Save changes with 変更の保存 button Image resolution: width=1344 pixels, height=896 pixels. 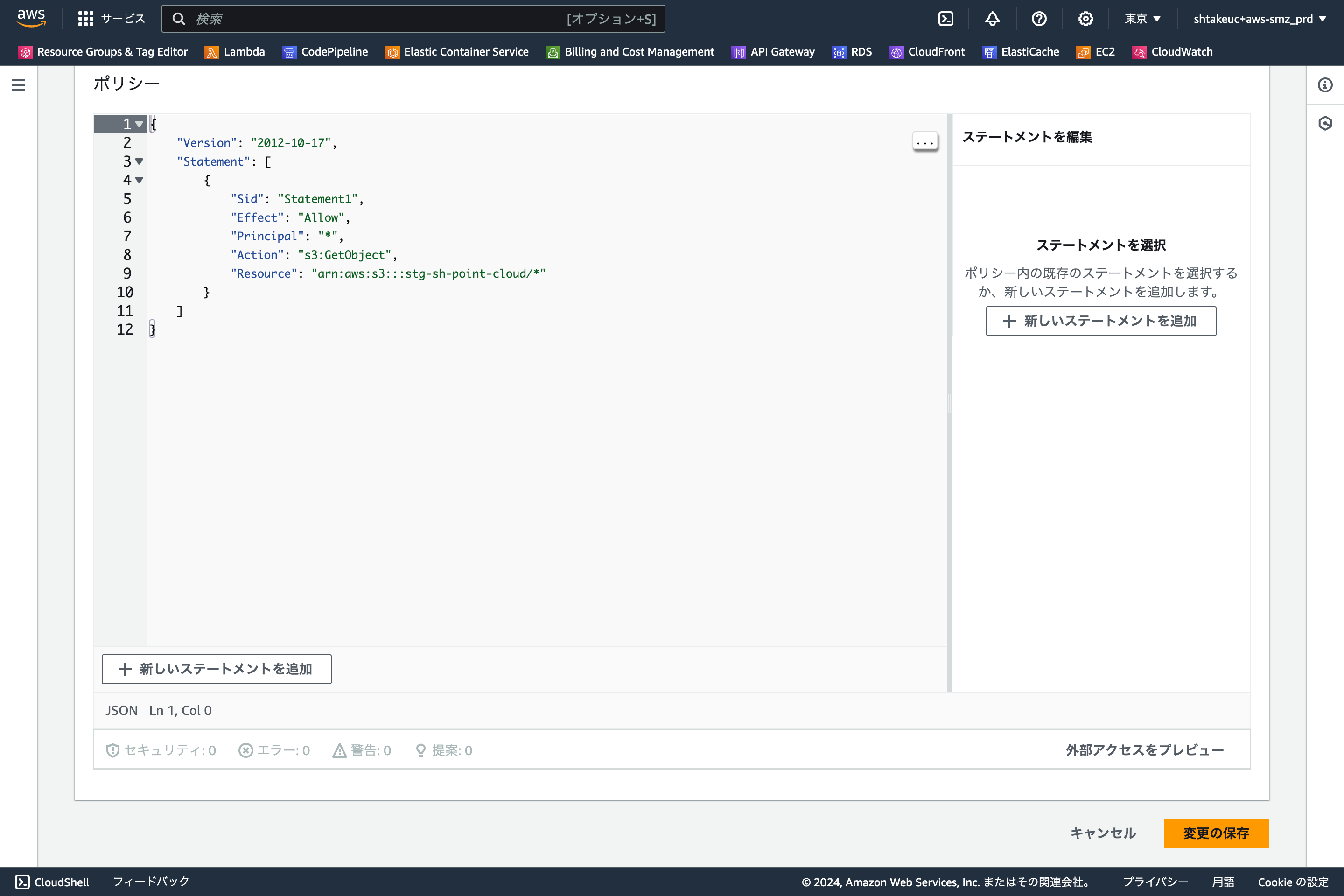point(1216,833)
